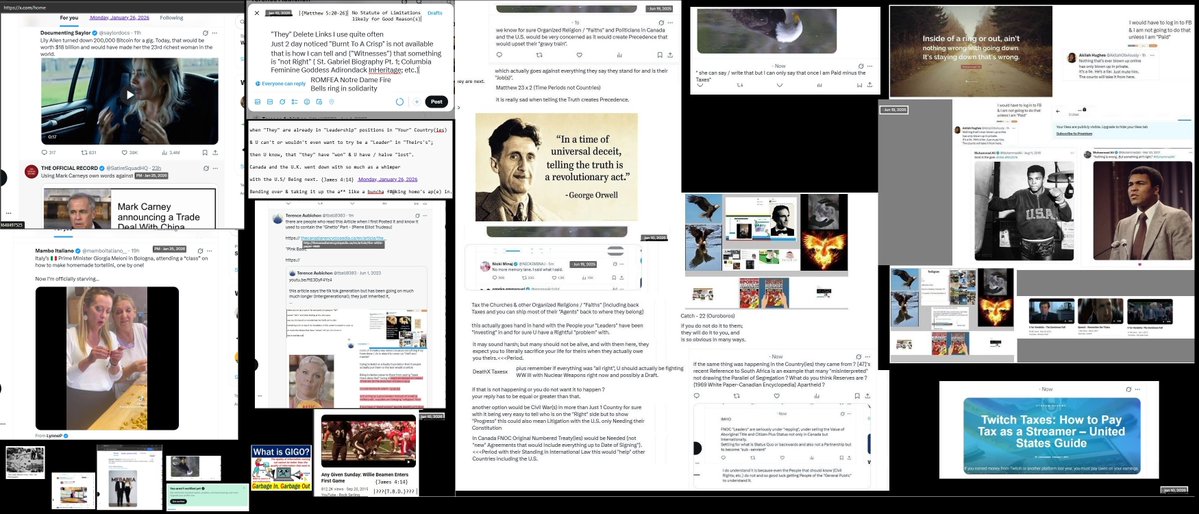
Task: Click the 'Documenting Saylor' account name
Action: coord(66,33)
